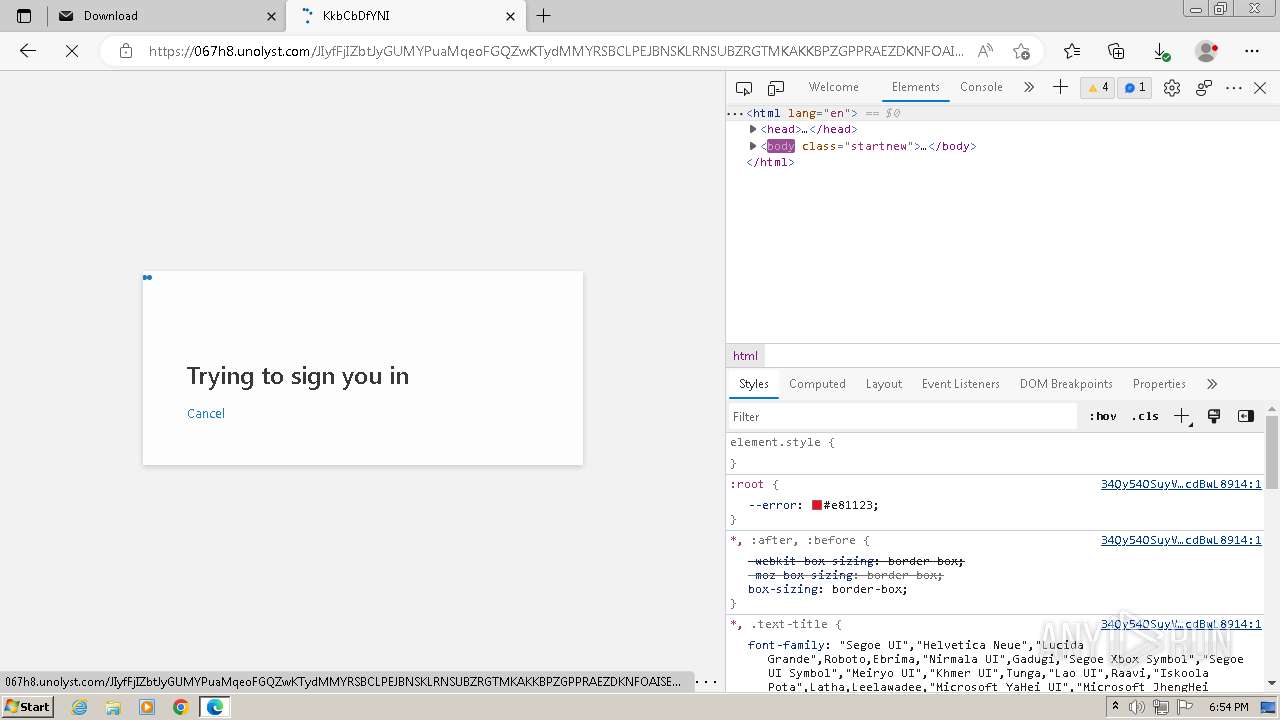The image size is (1280, 720).
Task: Toggle the rendering emulations paintbrush icon
Action: tap(1214, 416)
